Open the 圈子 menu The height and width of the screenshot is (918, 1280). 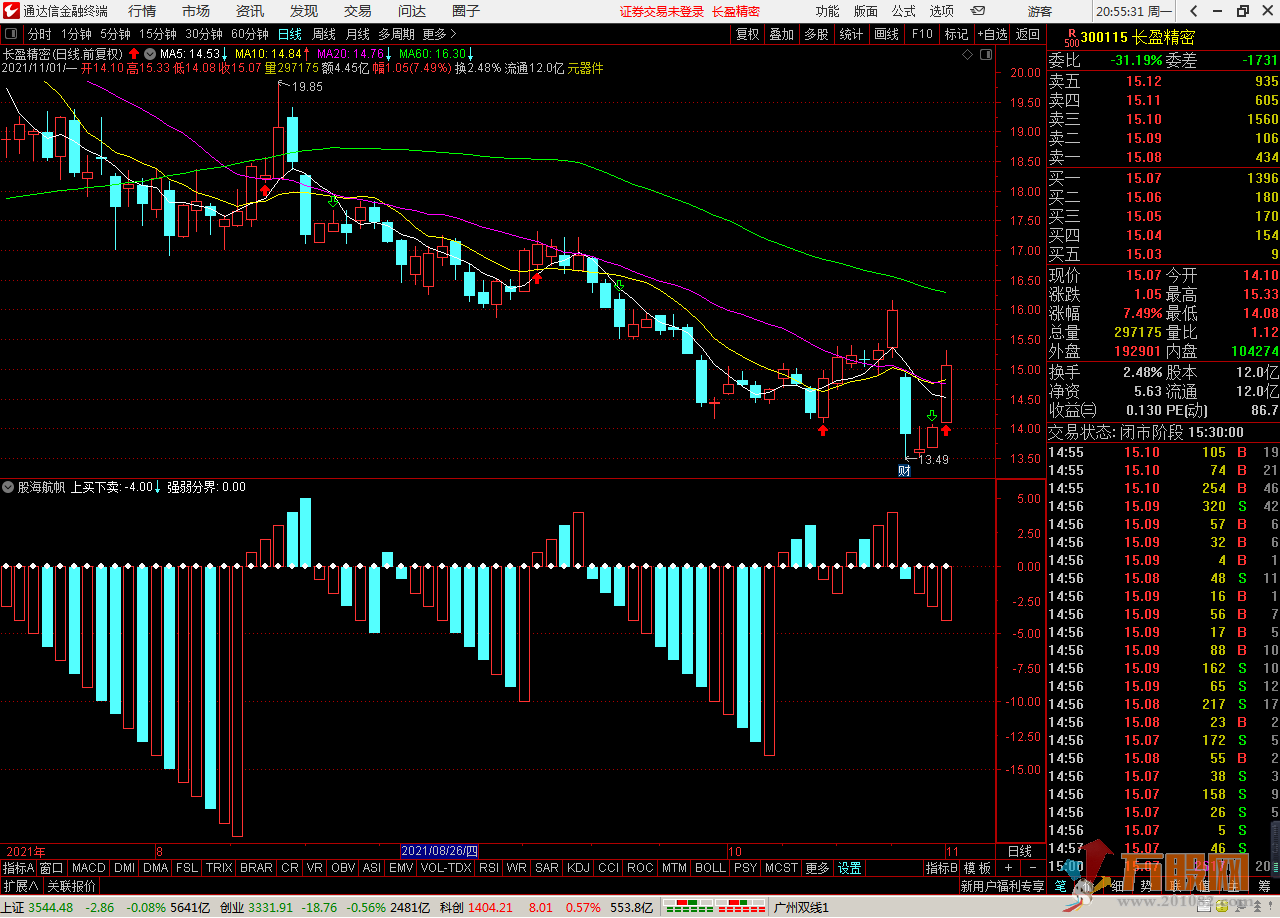coord(466,11)
